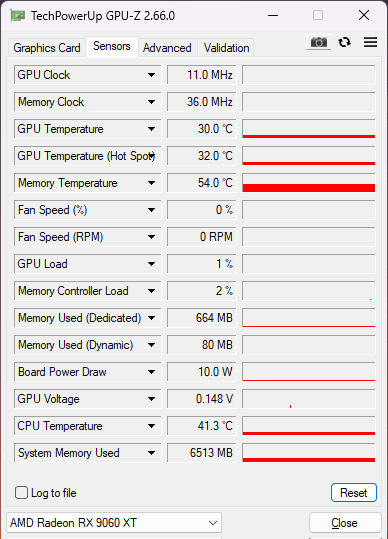Click the GPU Temperature value field
The width and height of the screenshot is (388, 539).
pos(202,129)
